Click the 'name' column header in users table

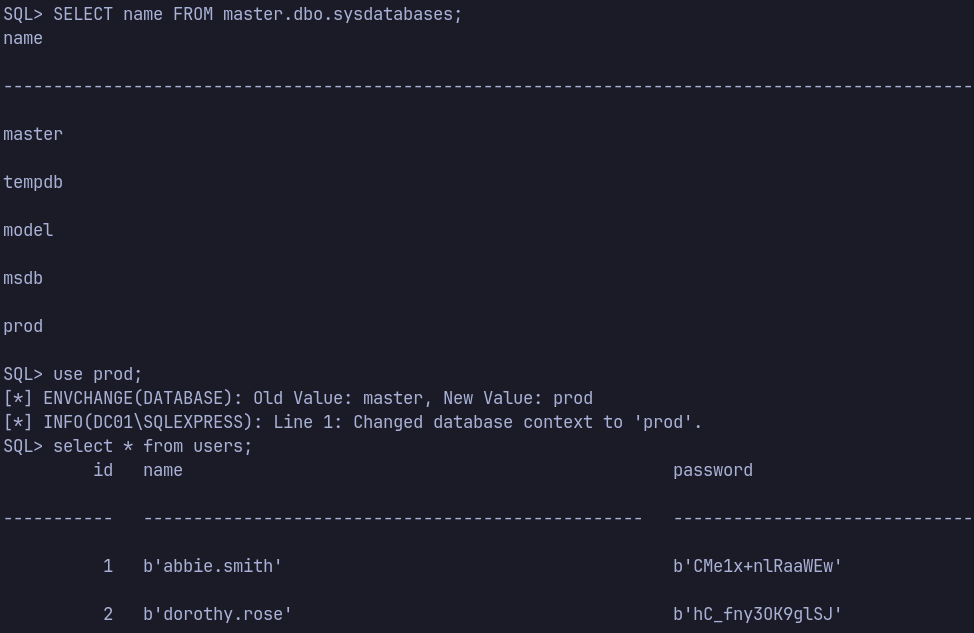click(x=163, y=471)
